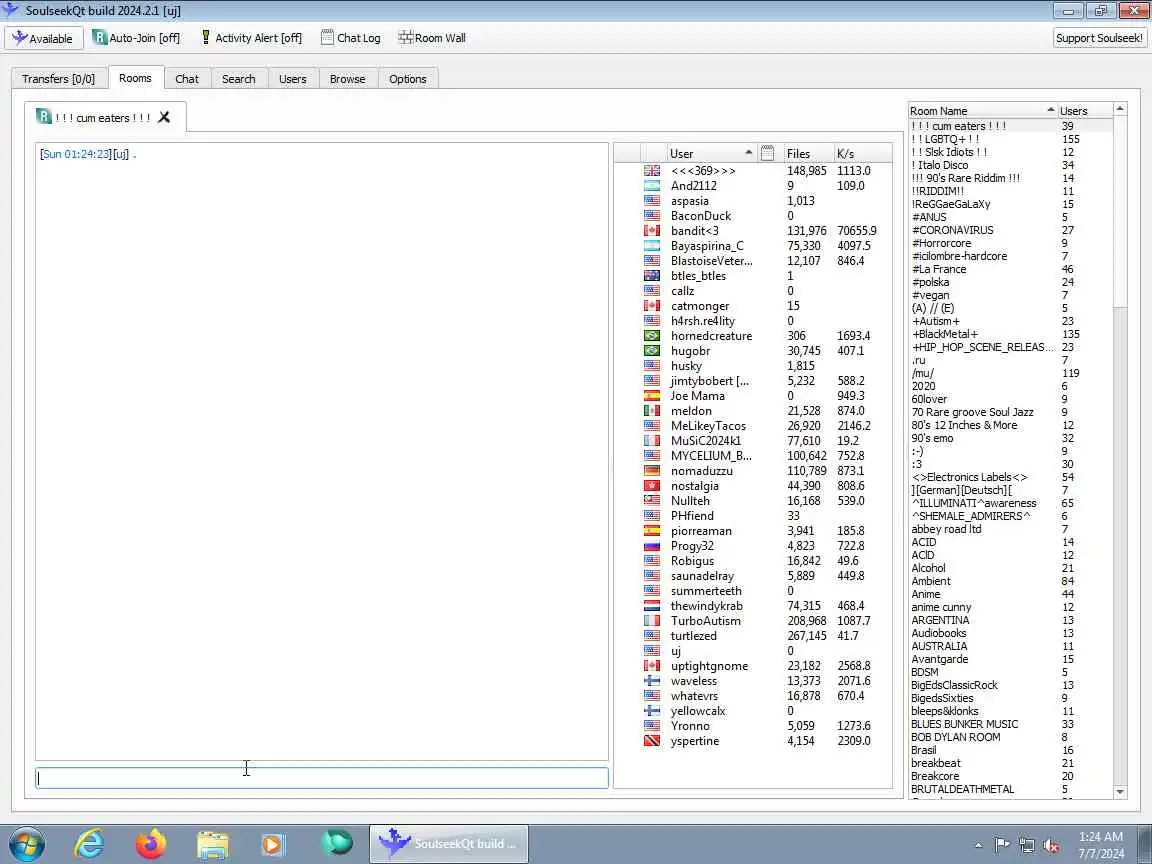Click the German flag icon beside nomaduzzu
1152x864 pixels.
coord(652,470)
